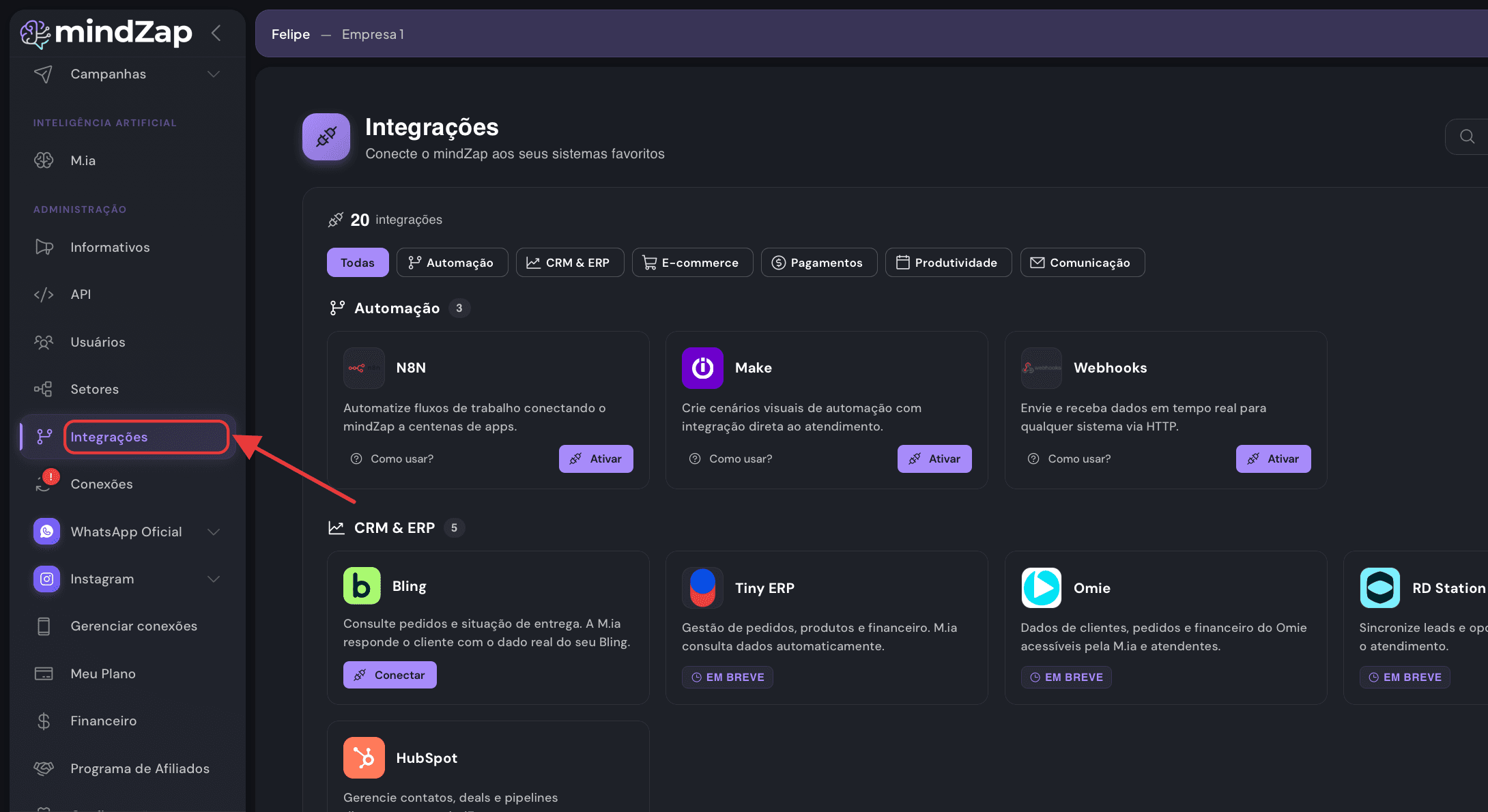Click the Informativos flag icon
The width and height of the screenshot is (1488, 812).
[x=44, y=247]
